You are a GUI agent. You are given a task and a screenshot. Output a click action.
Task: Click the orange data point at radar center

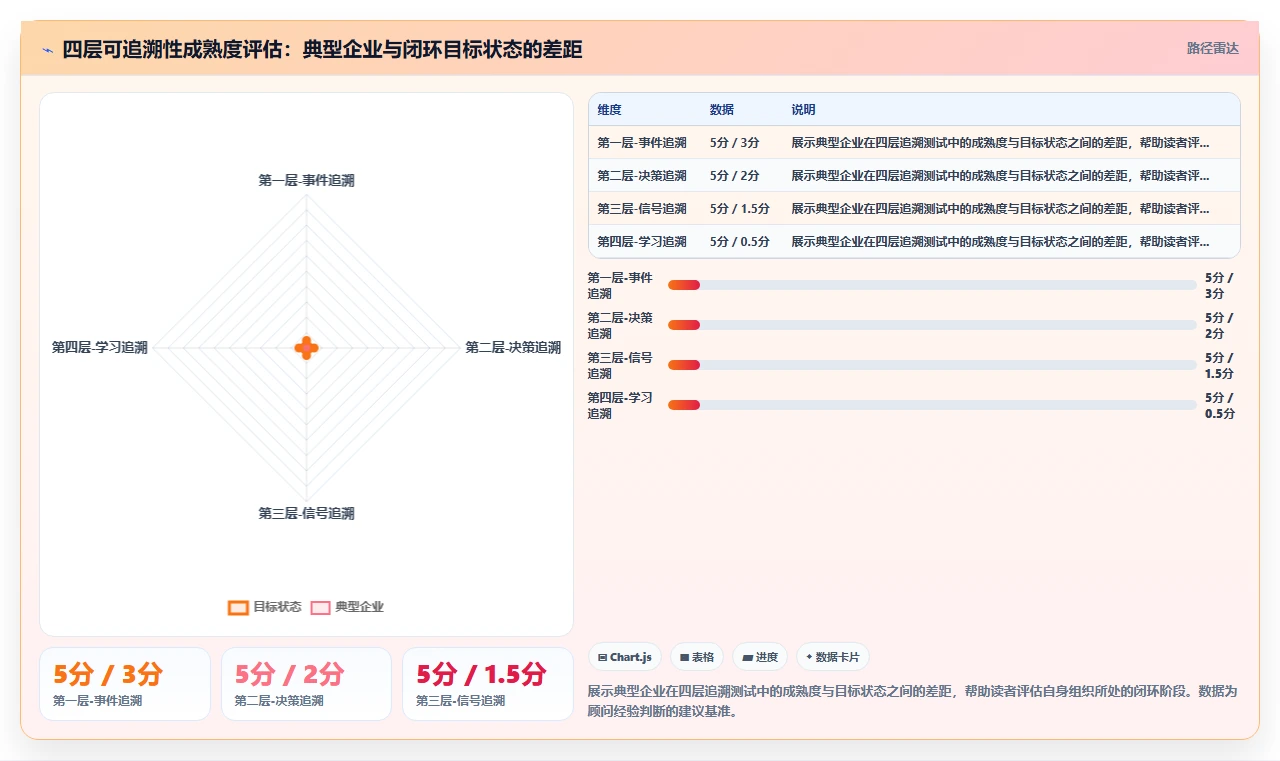pyautogui.click(x=306, y=348)
